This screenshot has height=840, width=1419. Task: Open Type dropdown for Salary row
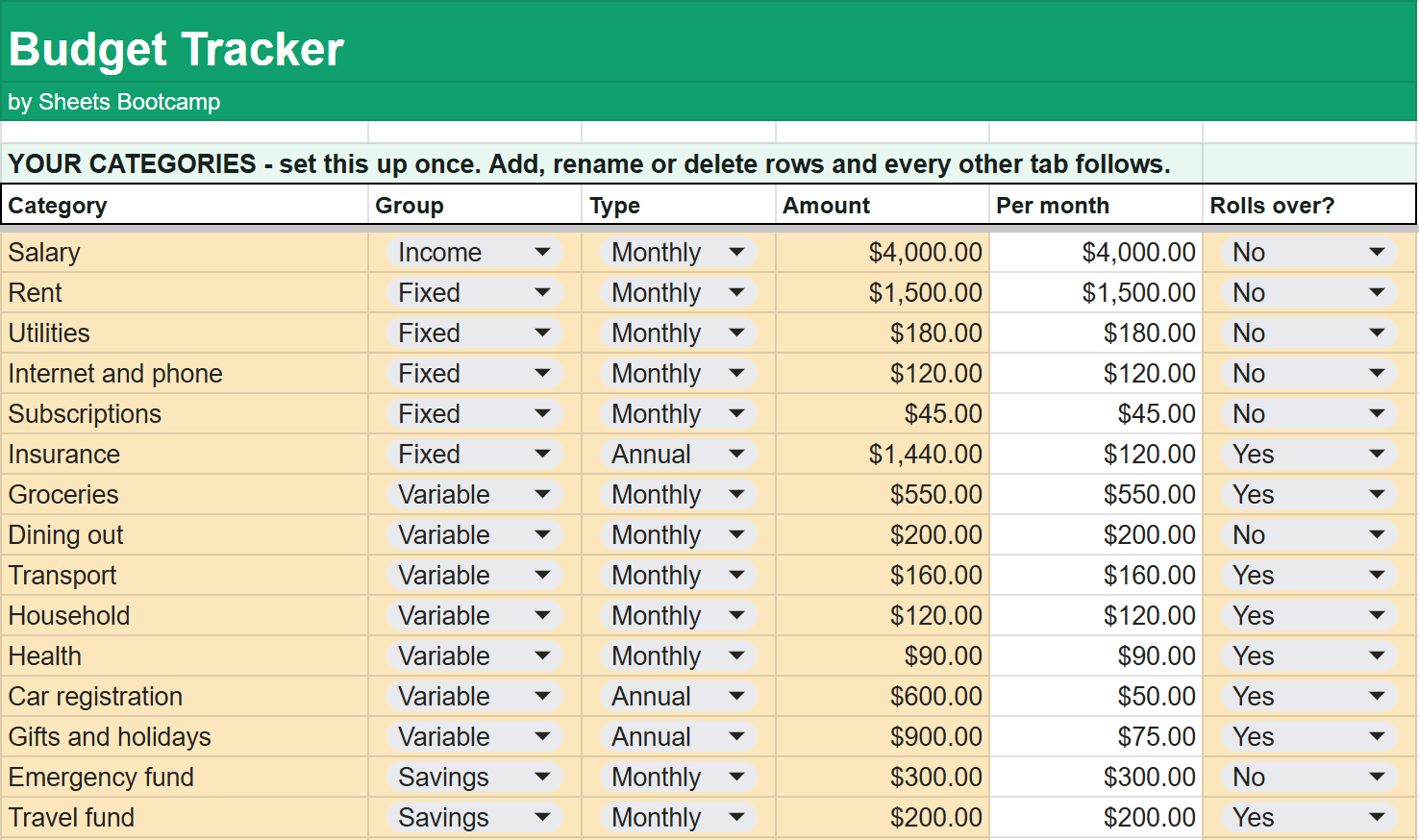[x=679, y=252]
